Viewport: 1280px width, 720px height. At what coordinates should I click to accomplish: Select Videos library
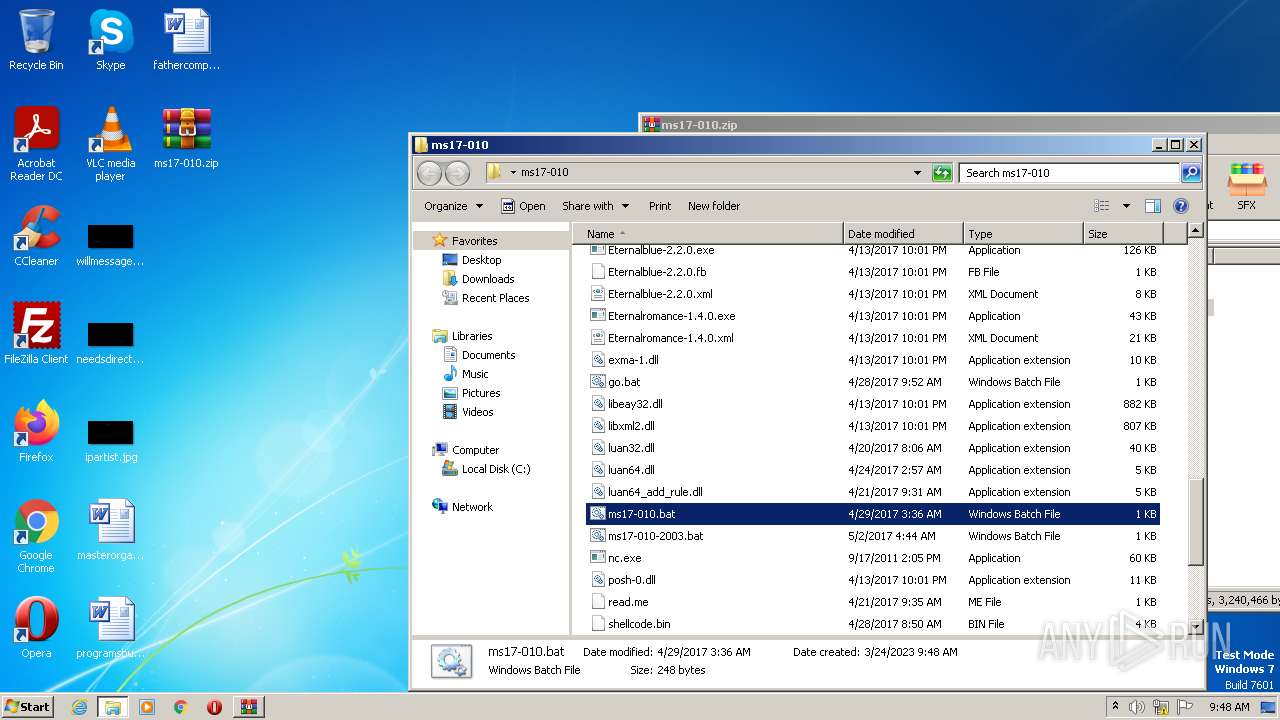477,412
